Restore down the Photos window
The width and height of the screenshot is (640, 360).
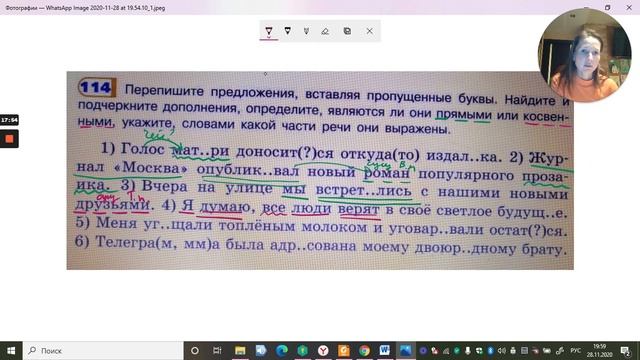[x=607, y=7]
